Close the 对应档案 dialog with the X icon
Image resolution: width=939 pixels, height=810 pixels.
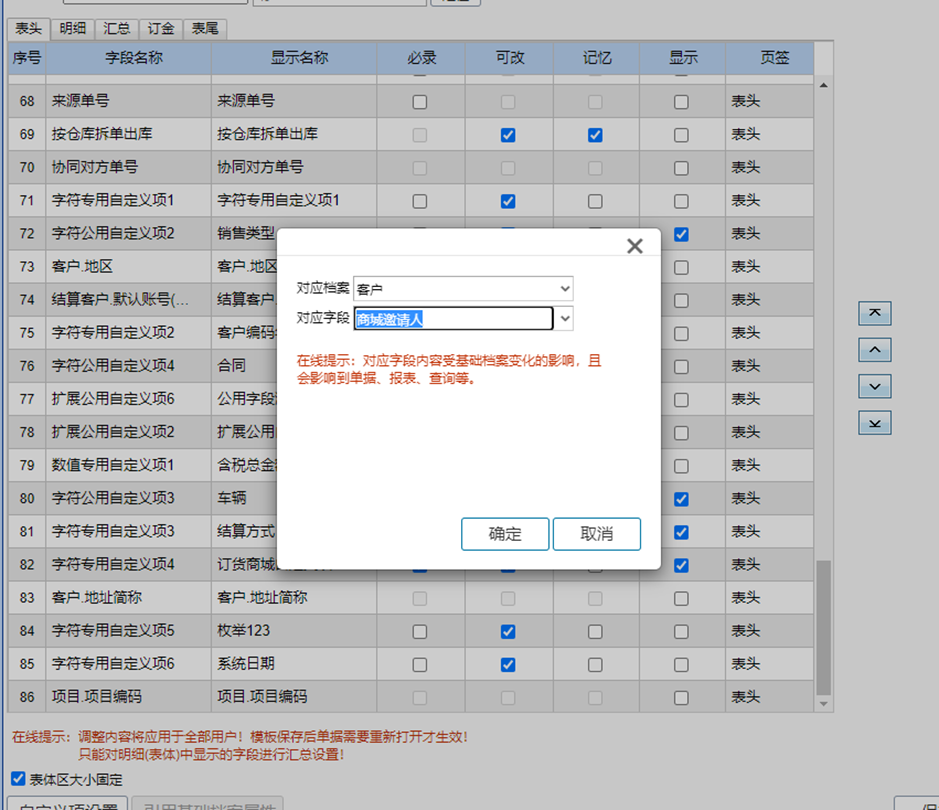634,245
